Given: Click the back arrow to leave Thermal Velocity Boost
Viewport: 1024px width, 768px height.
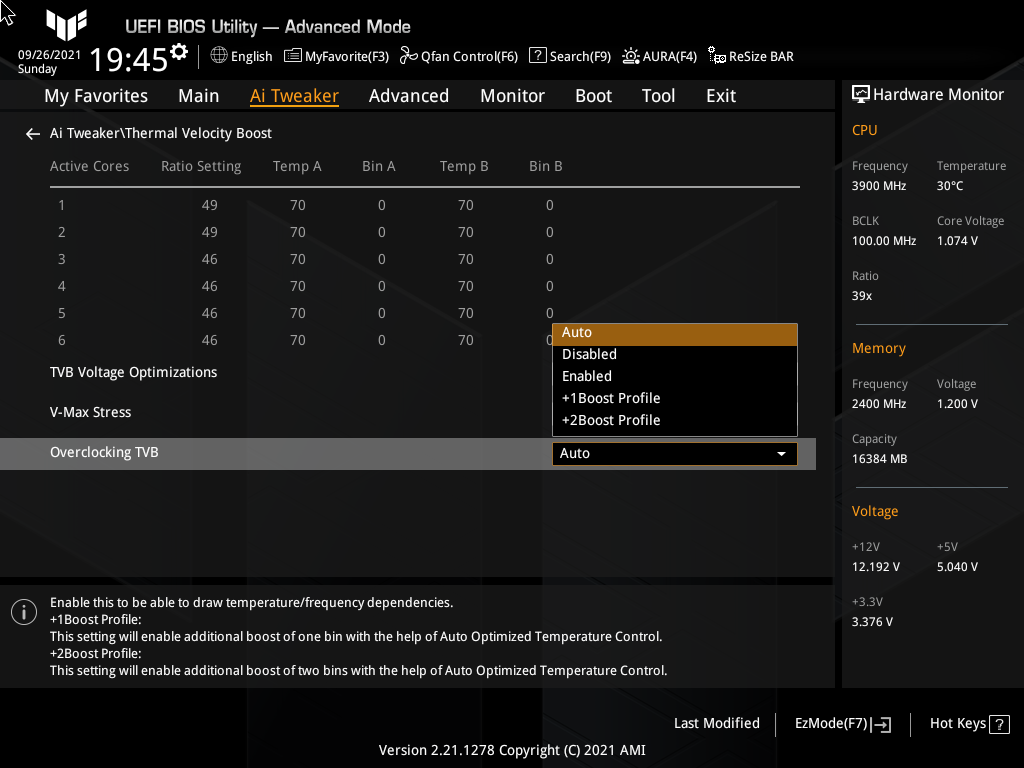Looking at the screenshot, I should click(x=32, y=133).
